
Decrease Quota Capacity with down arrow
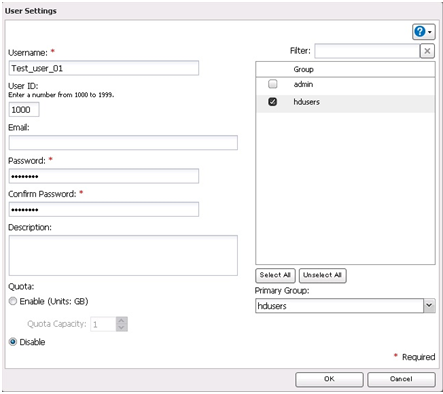tap(121, 328)
